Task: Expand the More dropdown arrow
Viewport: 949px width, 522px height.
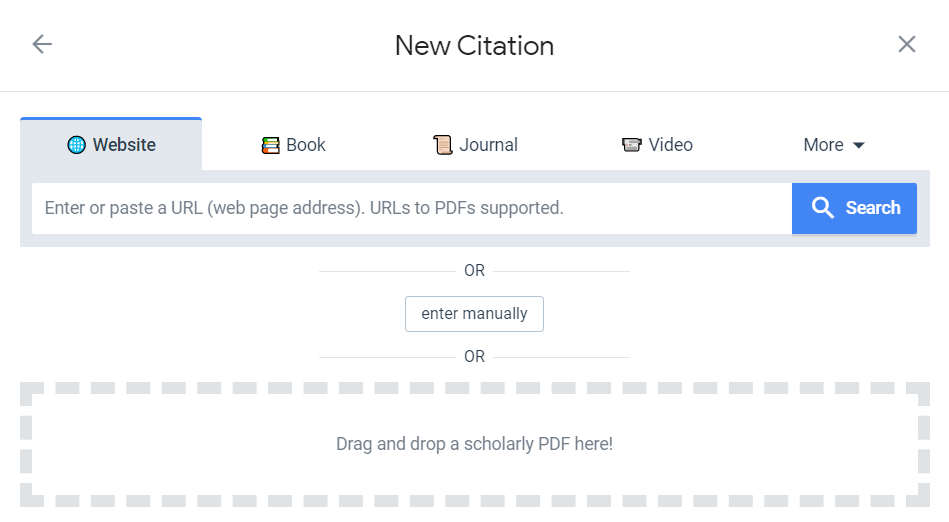Action: [x=858, y=145]
